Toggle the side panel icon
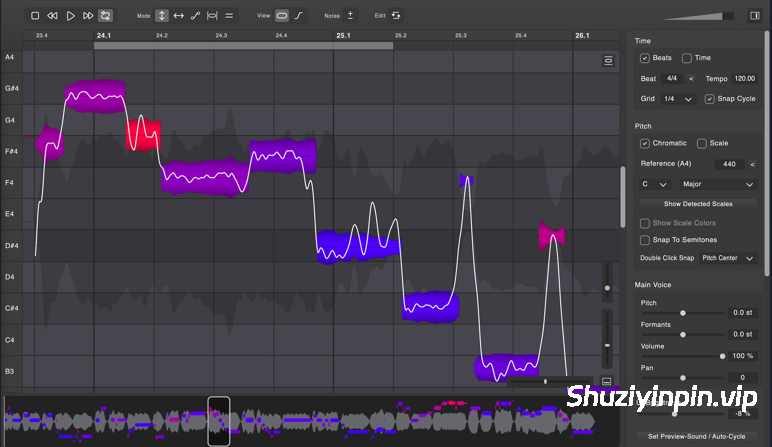 pos(755,16)
